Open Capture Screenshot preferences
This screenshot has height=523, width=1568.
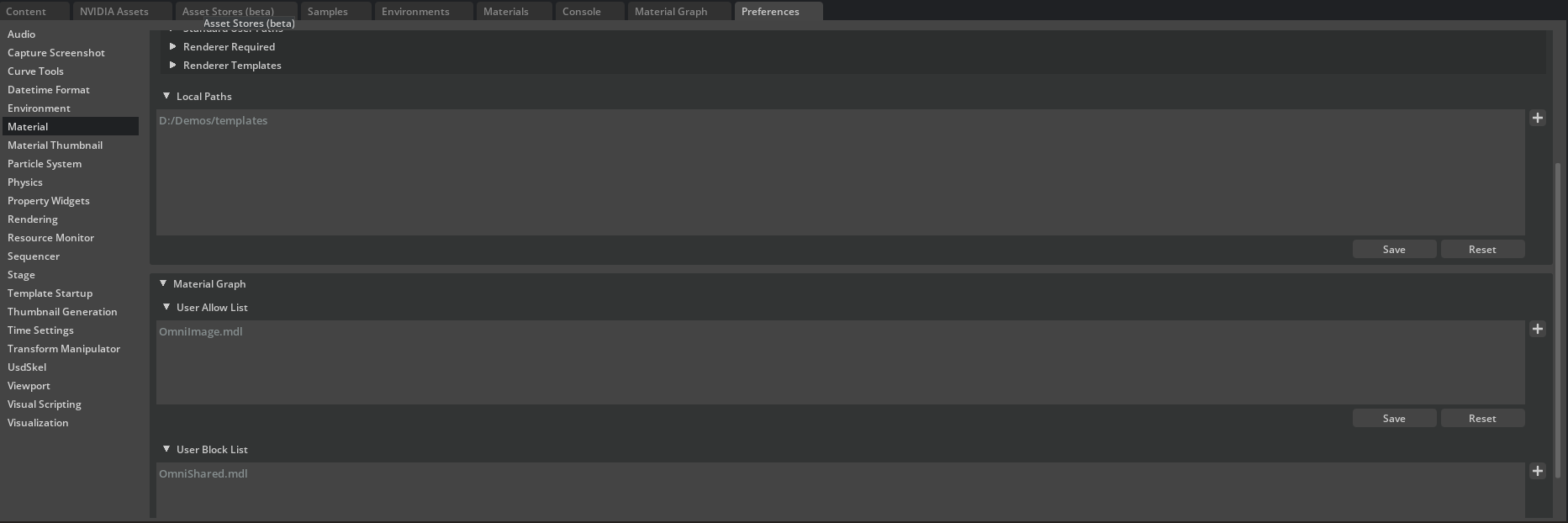click(x=71, y=52)
